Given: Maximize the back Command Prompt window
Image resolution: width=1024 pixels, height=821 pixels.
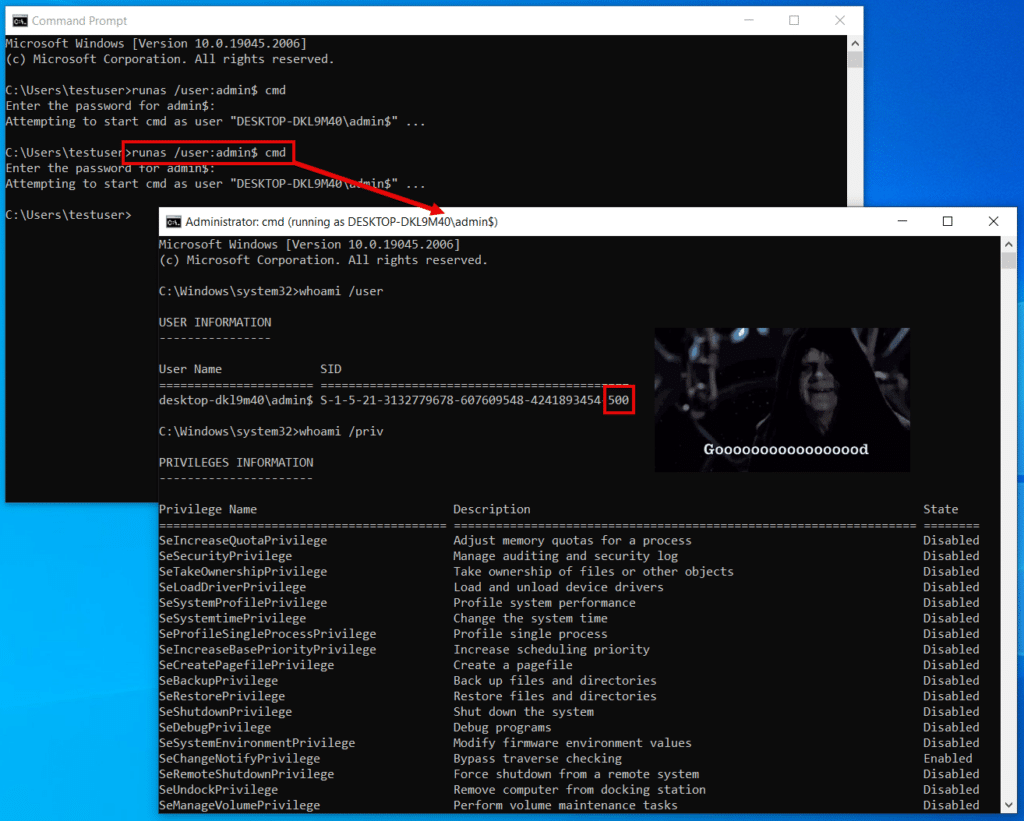Looking at the screenshot, I should (x=794, y=20).
